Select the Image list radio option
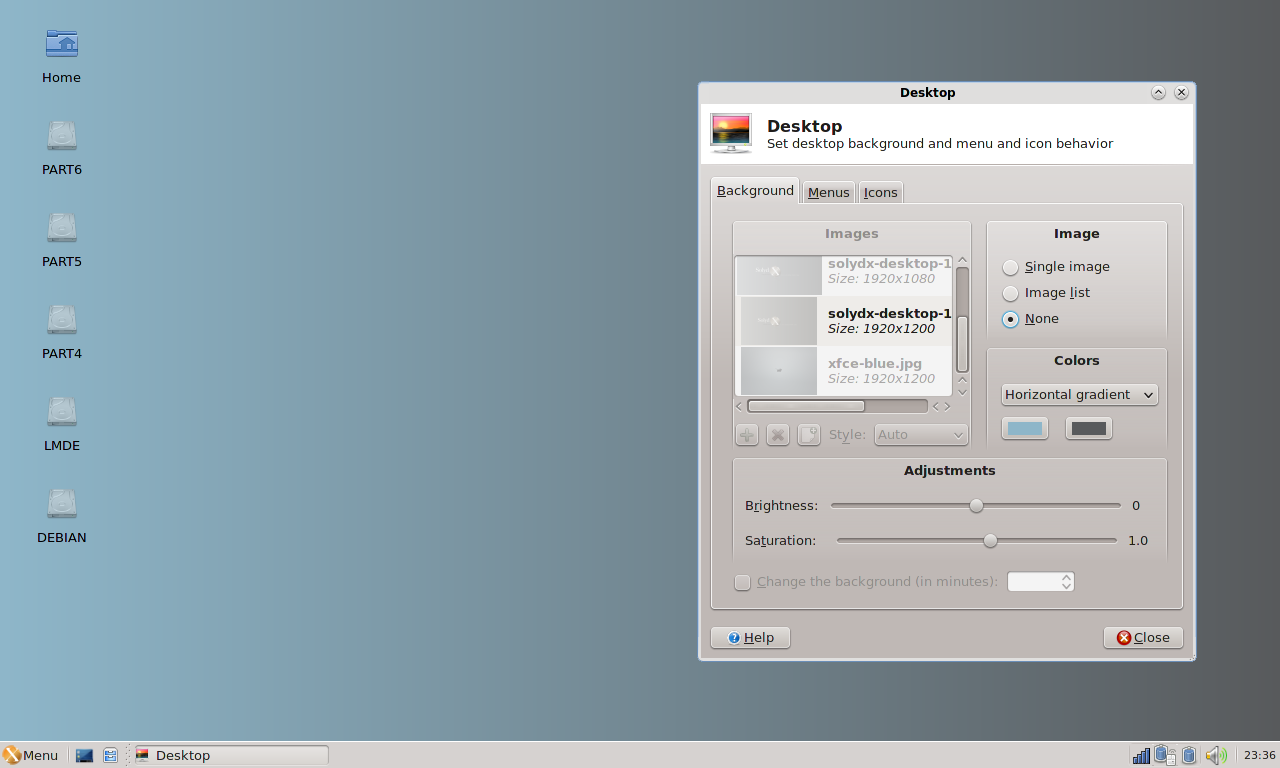Screen dimensions: 1280x768 pyautogui.click(x=1011, y=293)
